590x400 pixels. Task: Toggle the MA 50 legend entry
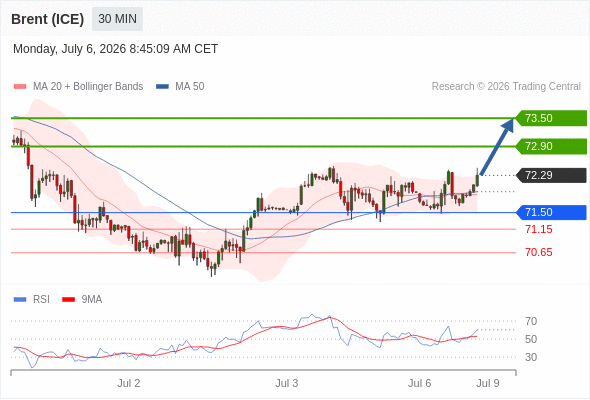pos(180,87)
